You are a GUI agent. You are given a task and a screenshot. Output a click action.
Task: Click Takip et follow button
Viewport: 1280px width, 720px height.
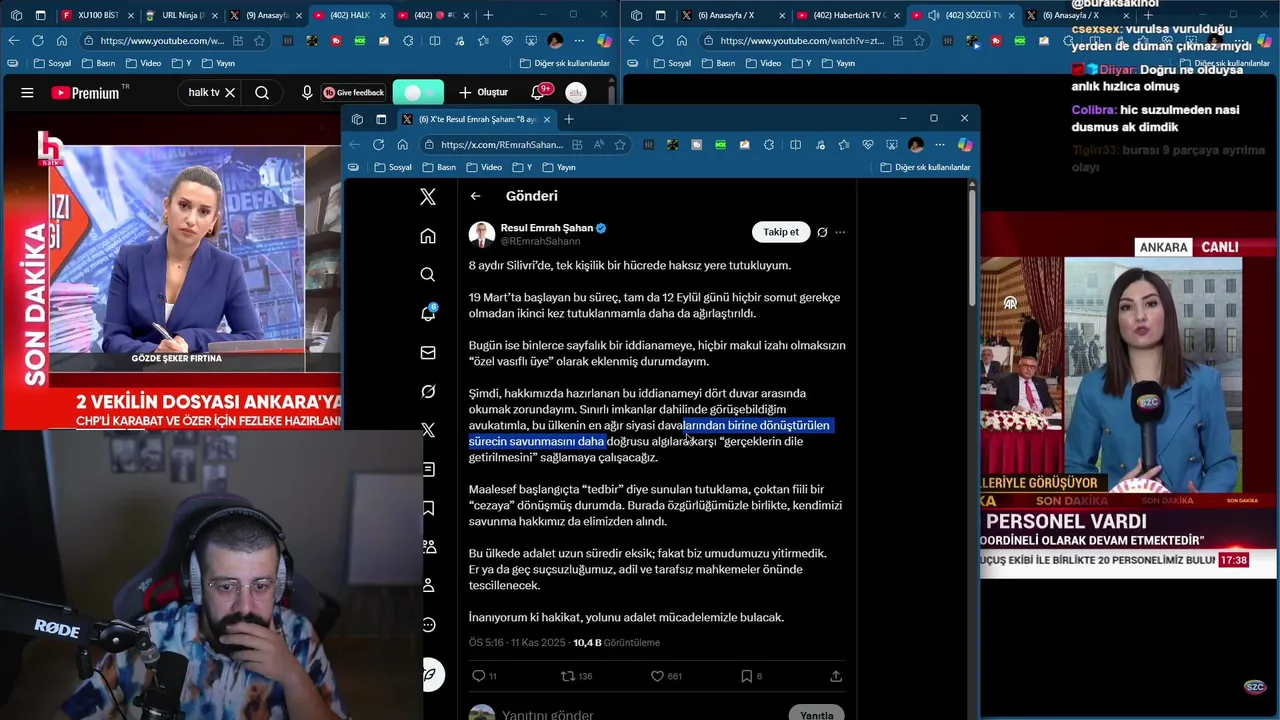coord(781,232)
